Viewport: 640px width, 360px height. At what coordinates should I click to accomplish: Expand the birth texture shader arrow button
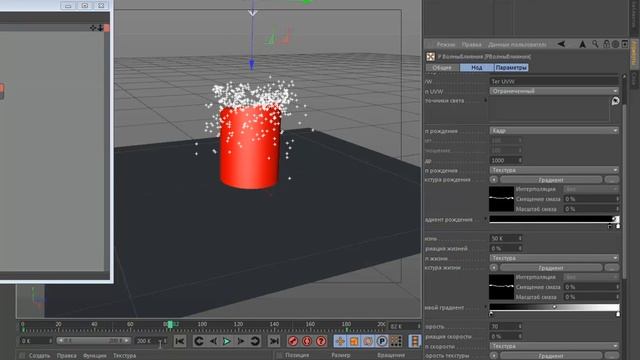coord(494,180)
